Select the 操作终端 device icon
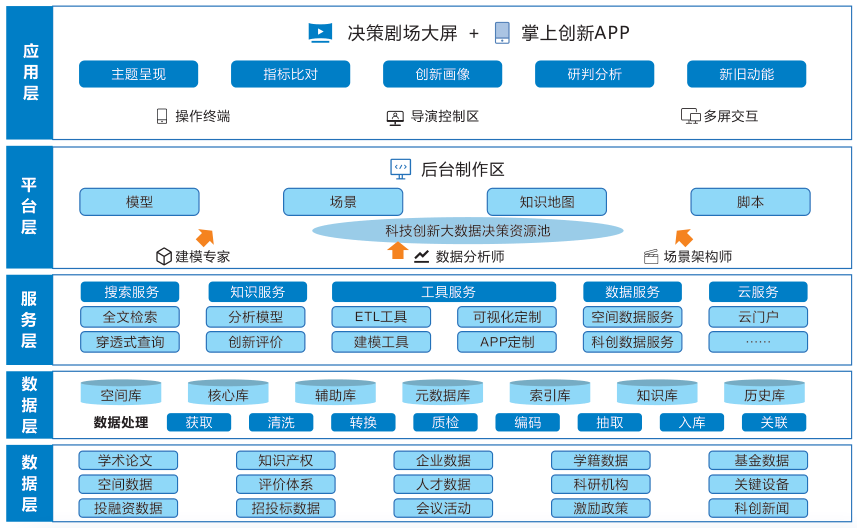The image size is (857, 528). (x=162, y=116)
